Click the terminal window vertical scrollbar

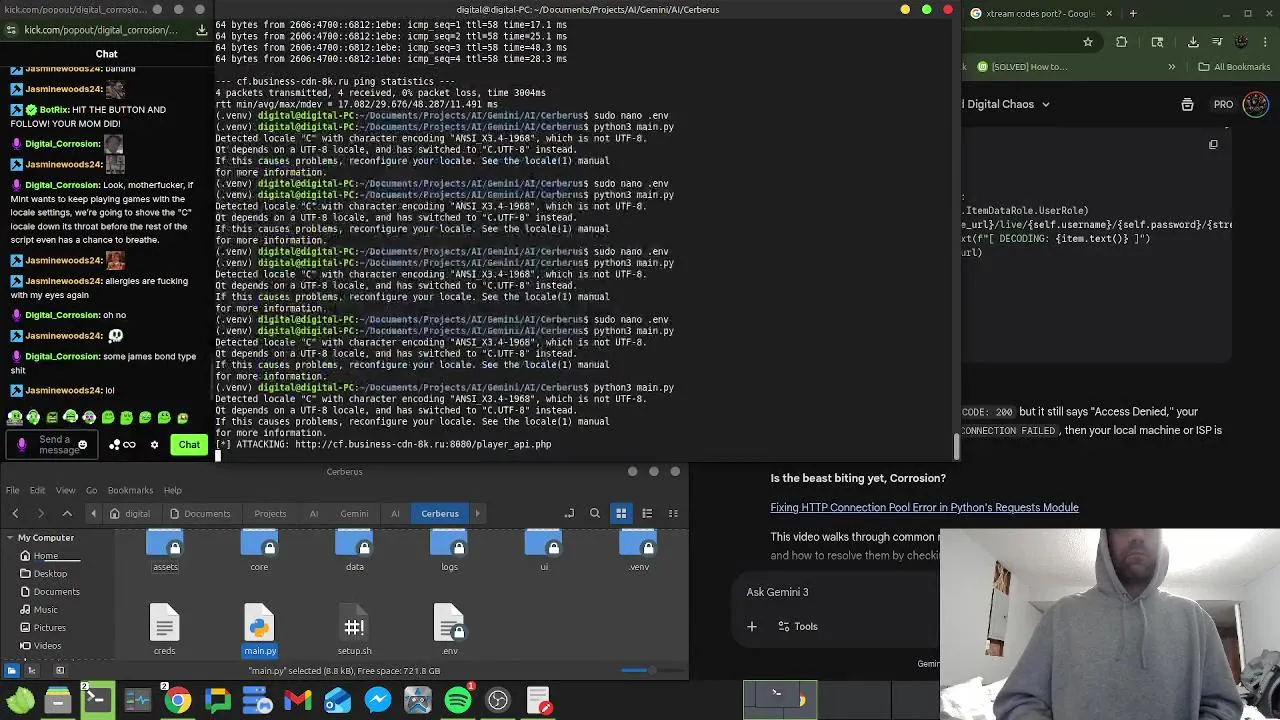[x=956, y=448]
